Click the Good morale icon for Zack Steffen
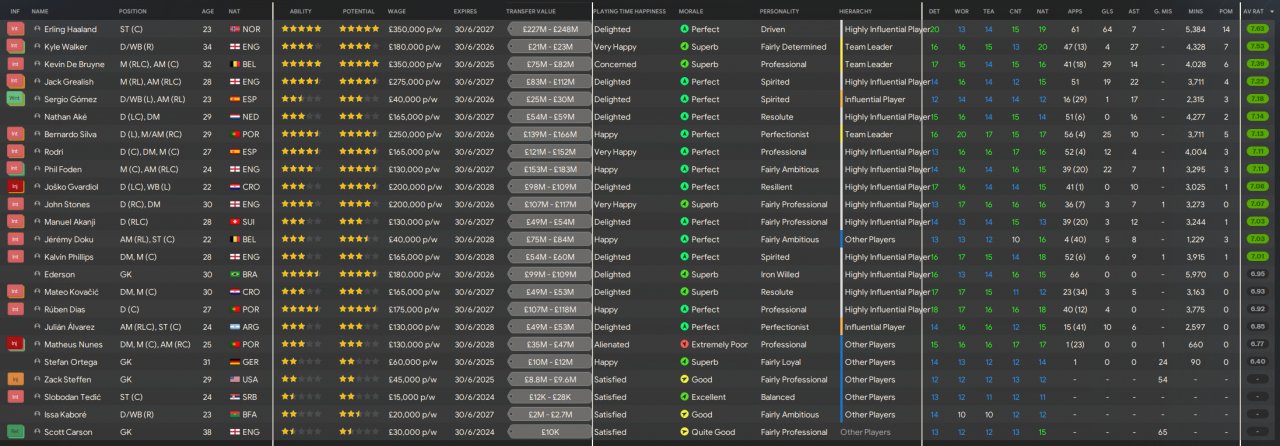1280x446 pixels. pos(684,380)
